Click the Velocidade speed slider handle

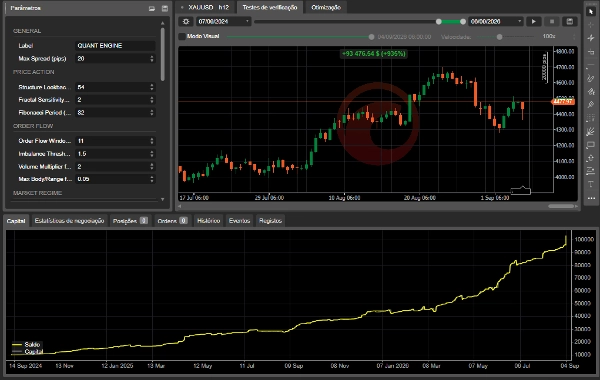pos(499,37)
